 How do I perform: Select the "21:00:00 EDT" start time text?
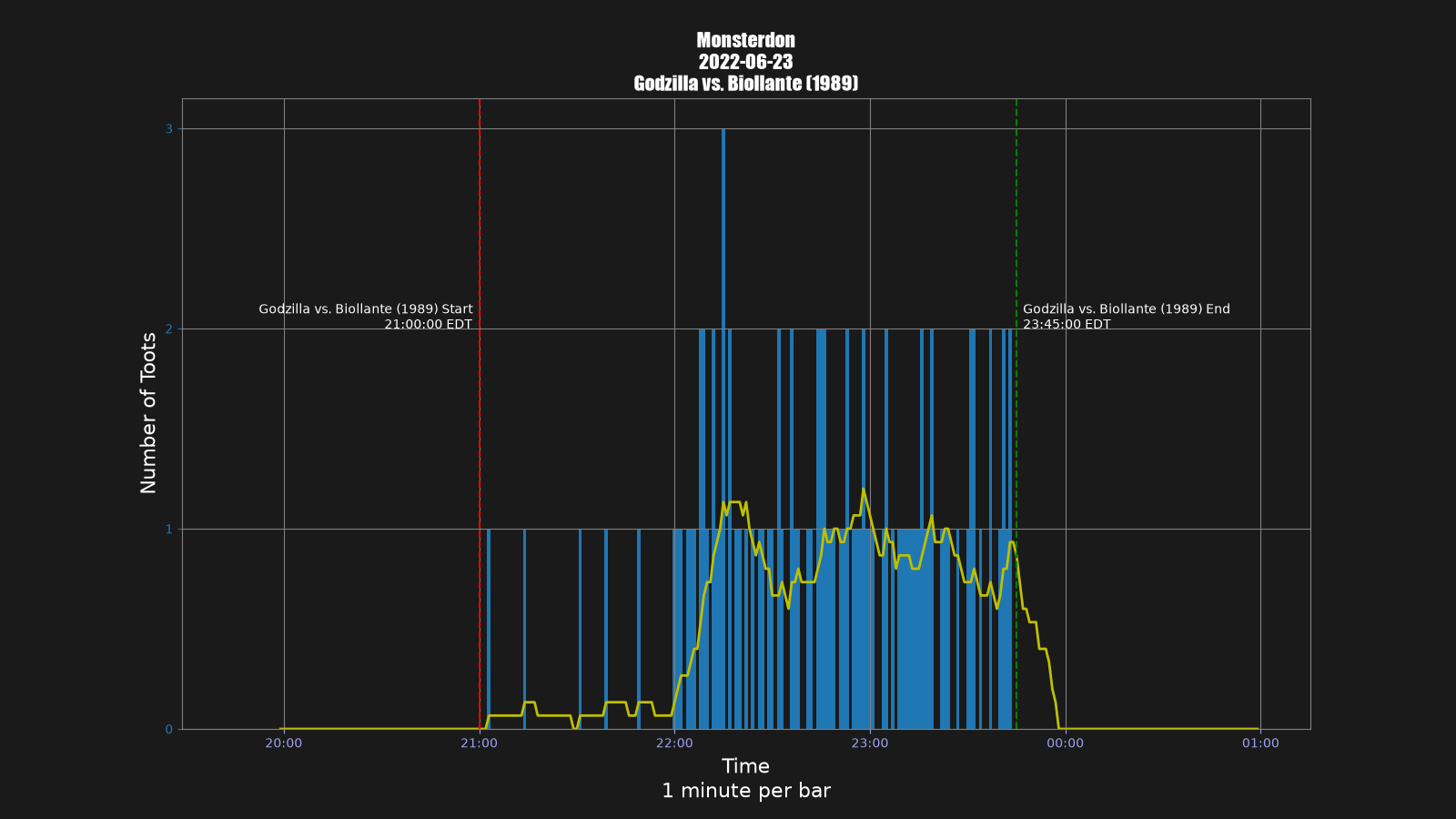[x=429, y=324]
